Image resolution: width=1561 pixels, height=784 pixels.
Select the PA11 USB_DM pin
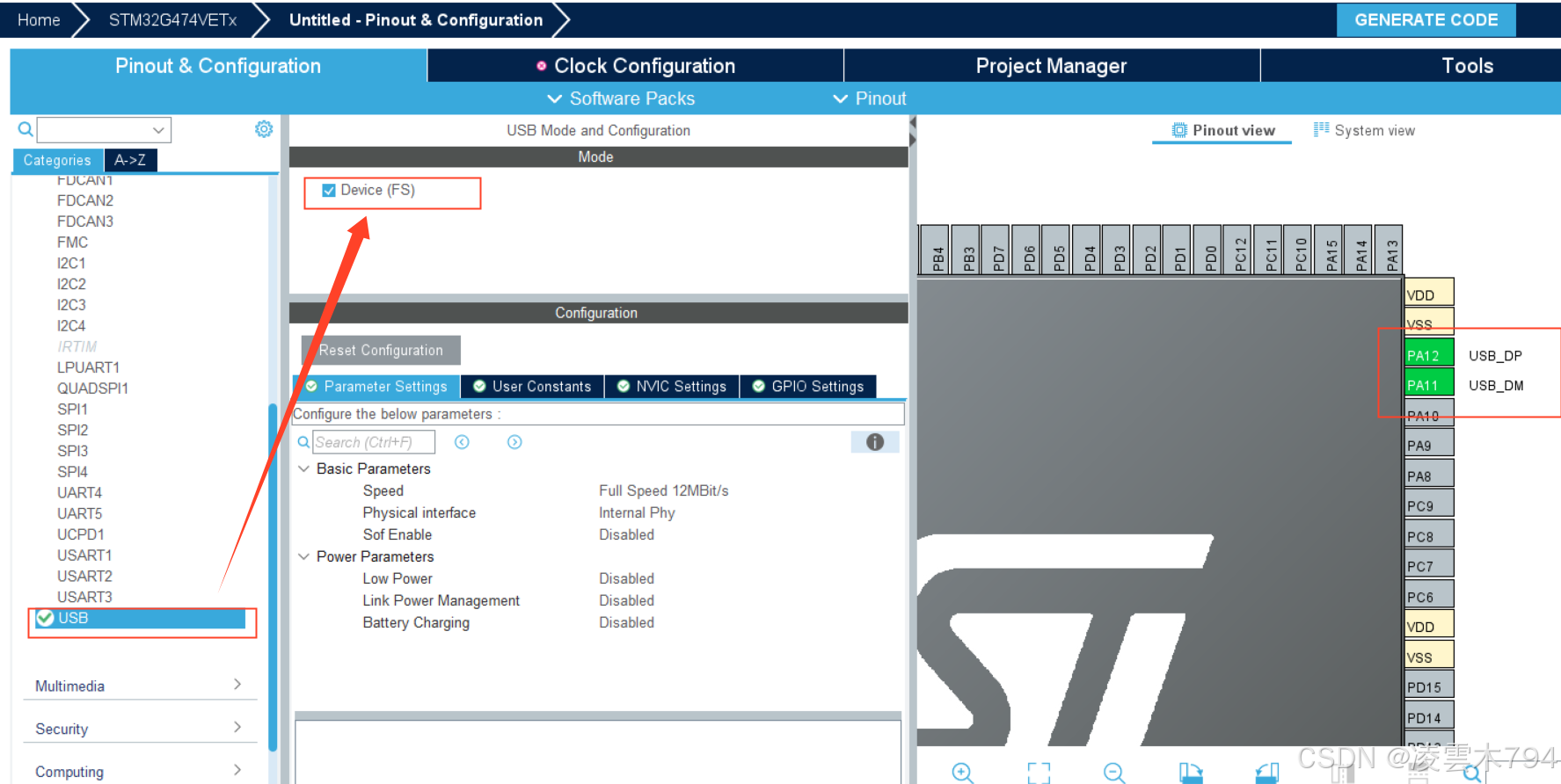pyautogui.click(x=1429, y=384)
